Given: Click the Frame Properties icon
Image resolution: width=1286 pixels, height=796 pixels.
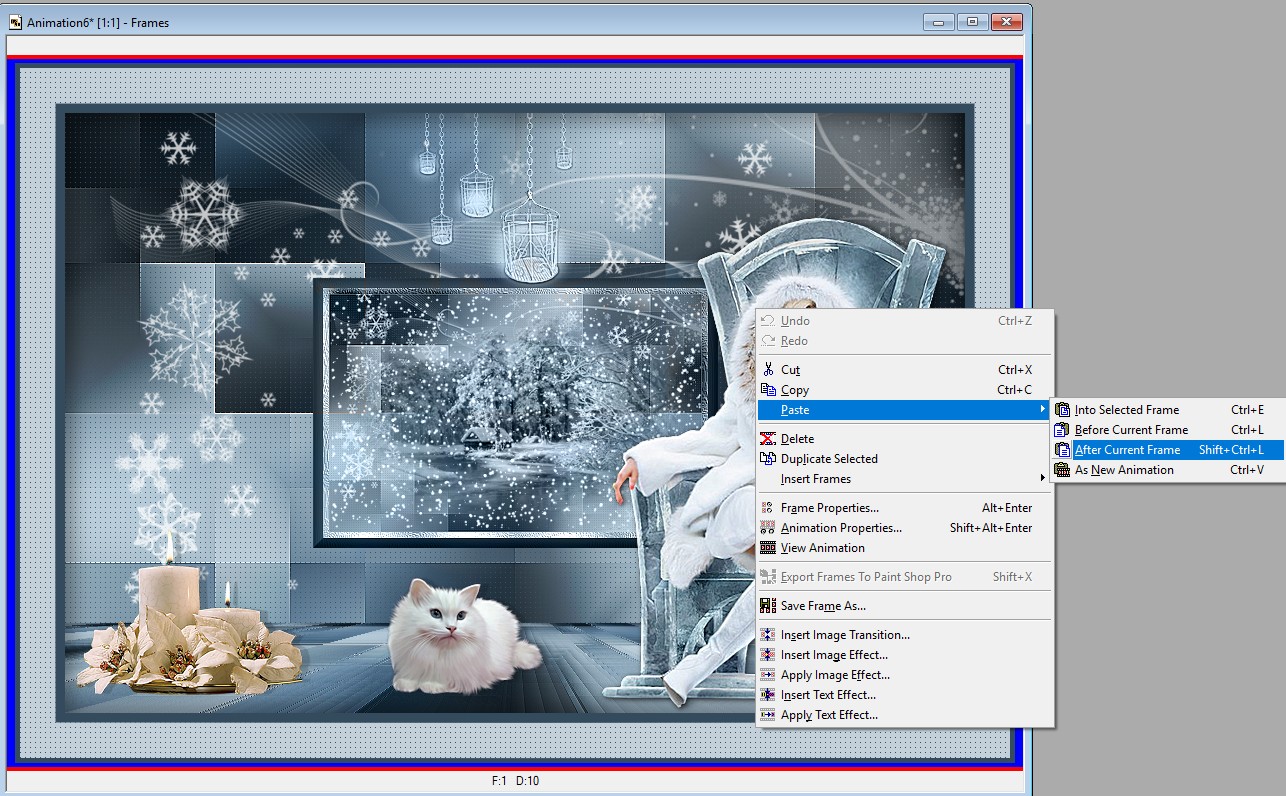Looking at the screenshot, I should click(768, 508).
